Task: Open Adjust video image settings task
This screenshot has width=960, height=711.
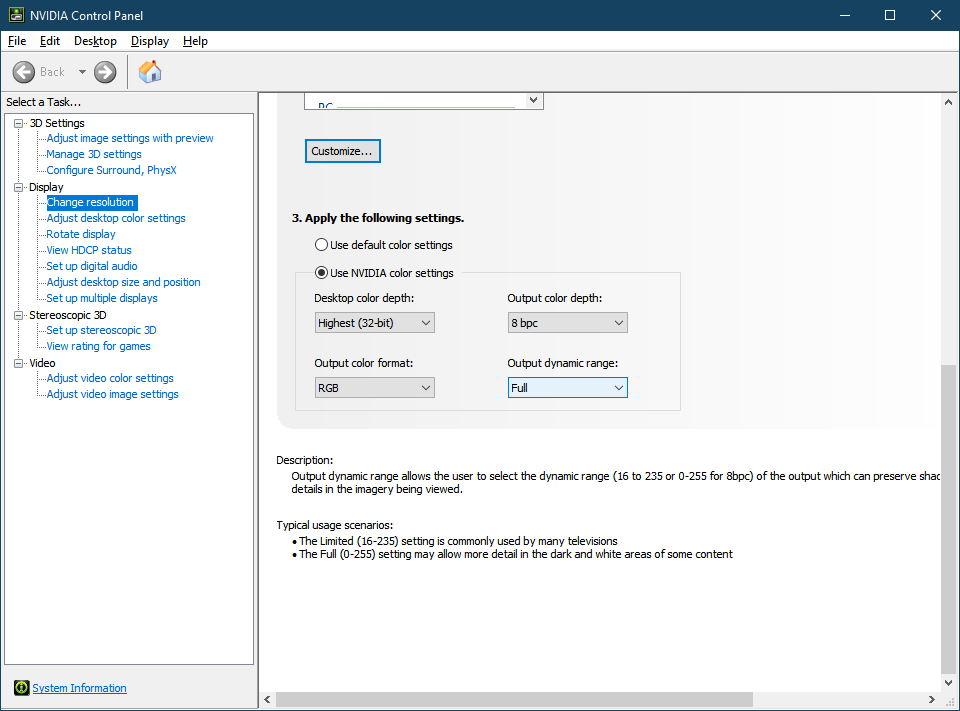Action: coord(112,394)
